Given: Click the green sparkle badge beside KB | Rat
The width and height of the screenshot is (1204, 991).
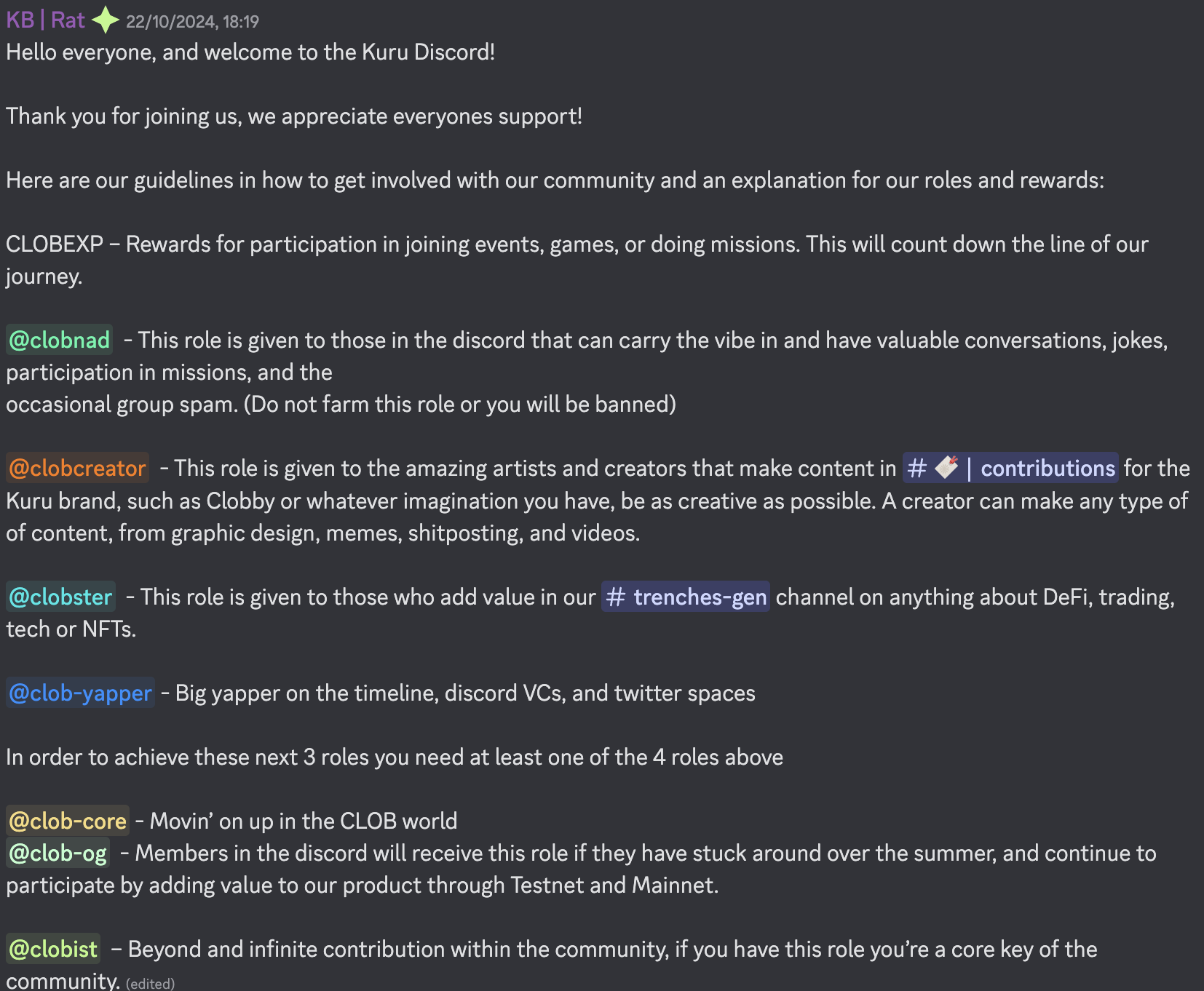Looking at the screenshot, I should (x=106, y=20).
